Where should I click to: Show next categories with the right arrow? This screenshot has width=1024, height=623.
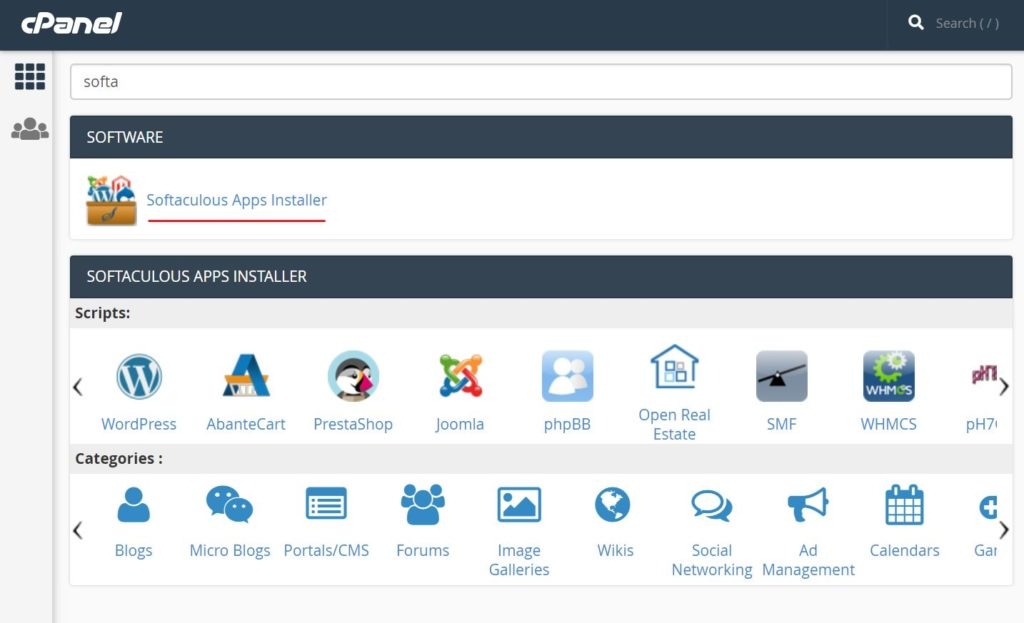click(1004, 530)
